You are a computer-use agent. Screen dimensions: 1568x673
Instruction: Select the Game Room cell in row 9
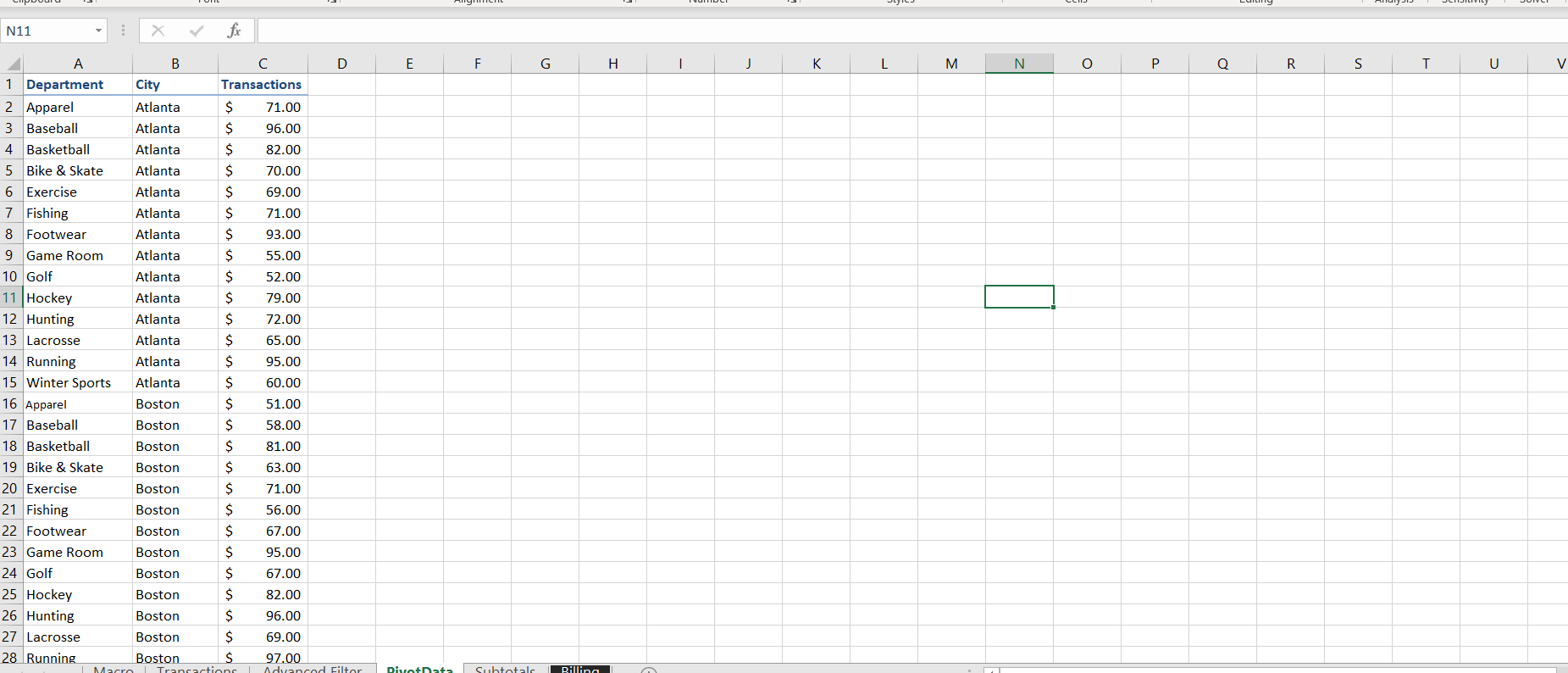78,255
